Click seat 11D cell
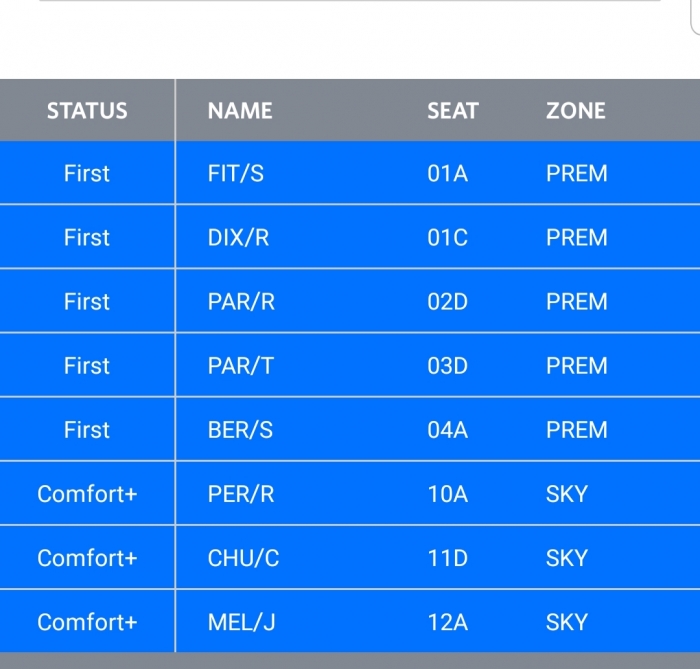 click(447, 558)
